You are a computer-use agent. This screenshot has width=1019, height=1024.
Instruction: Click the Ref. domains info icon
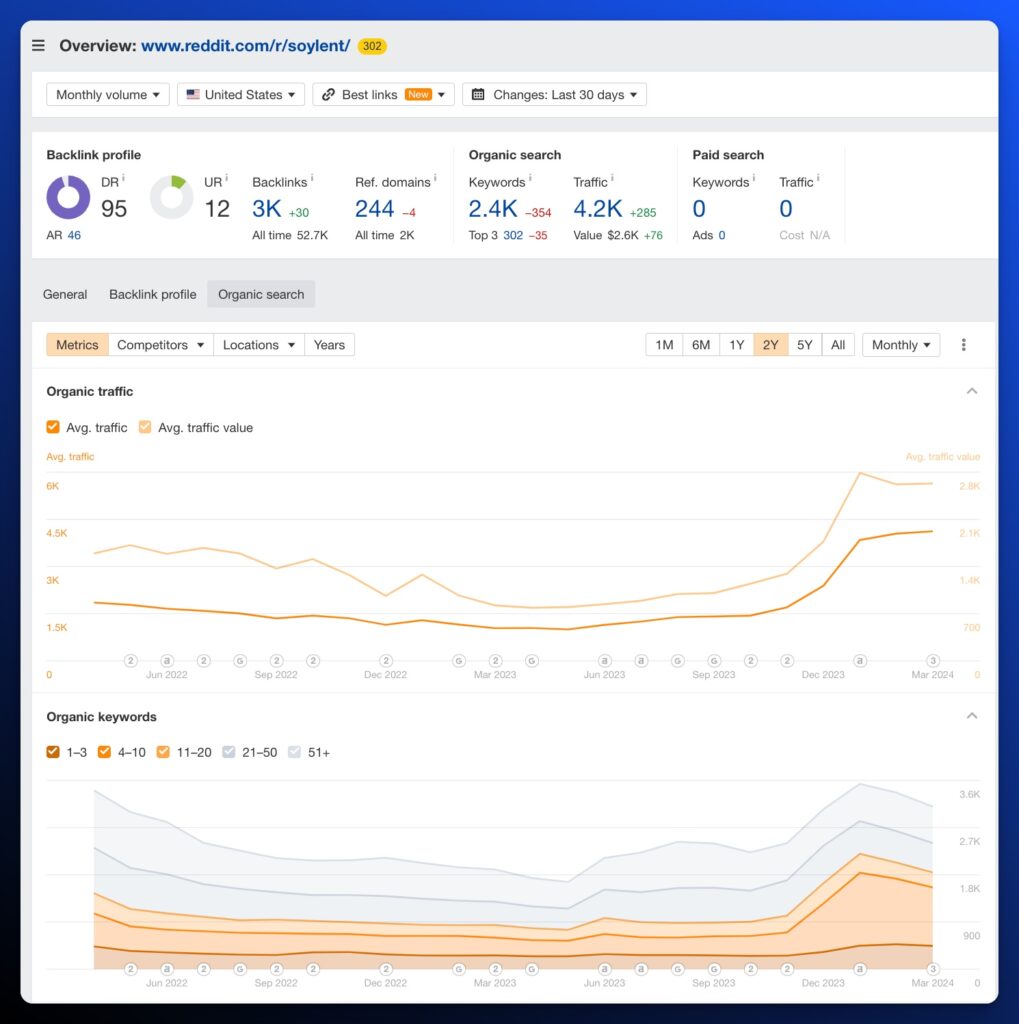[x=436, y=178]
